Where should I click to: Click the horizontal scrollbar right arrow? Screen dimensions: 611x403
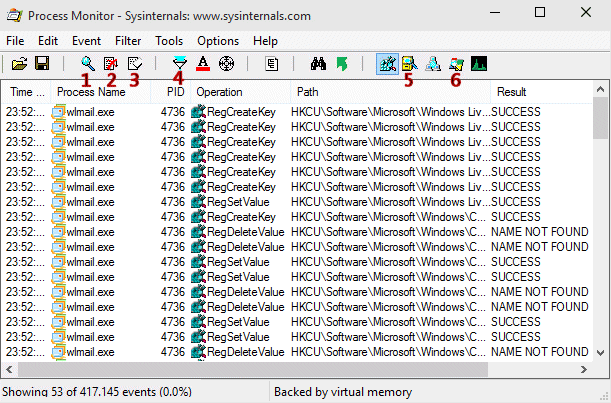[584, 369]
